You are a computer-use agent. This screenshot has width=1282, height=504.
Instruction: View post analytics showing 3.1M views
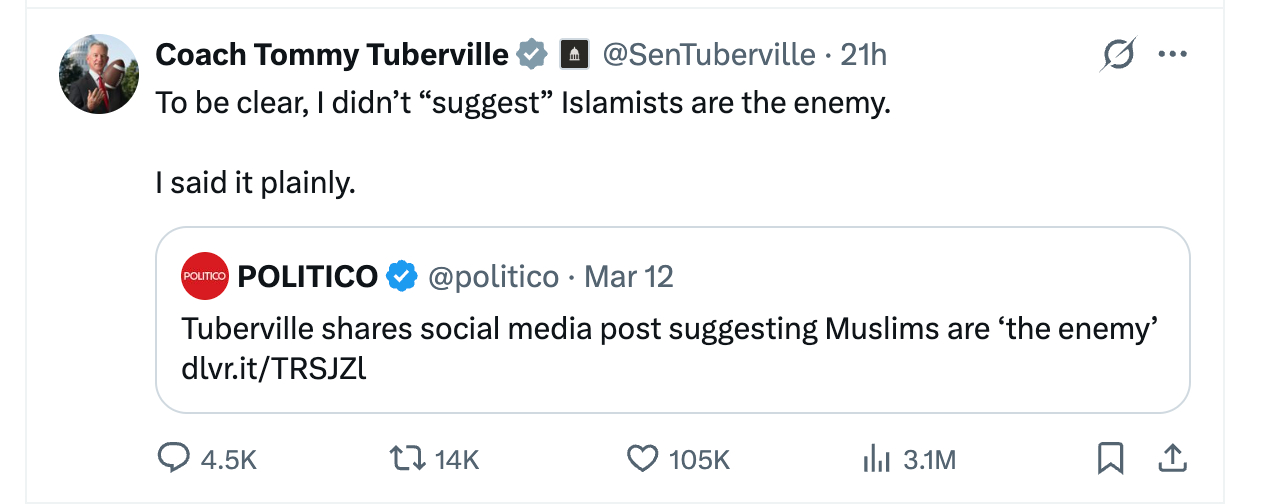pyautogui.click(x=876, y=459)
